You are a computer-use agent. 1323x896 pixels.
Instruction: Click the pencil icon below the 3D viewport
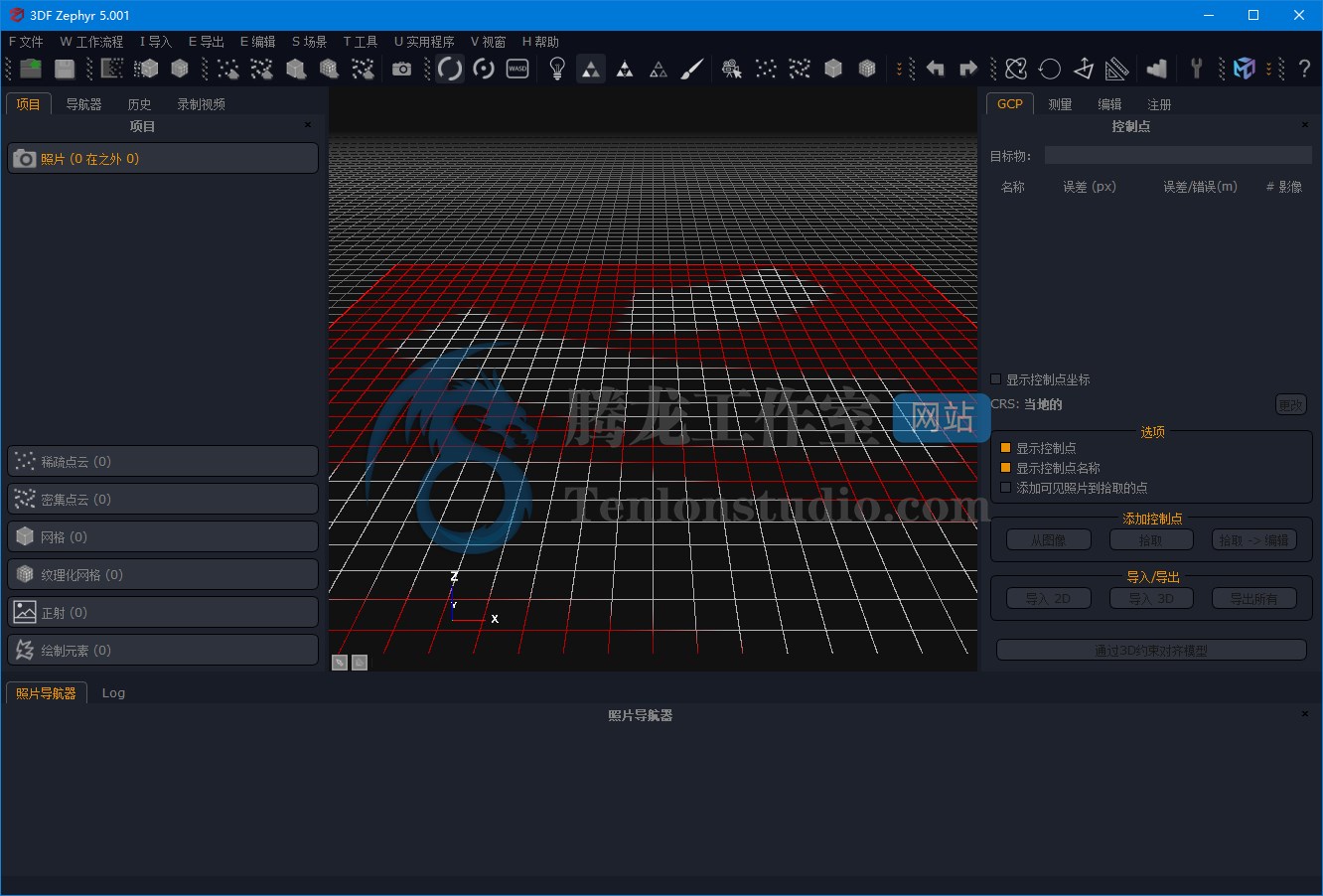coord(340,663)
